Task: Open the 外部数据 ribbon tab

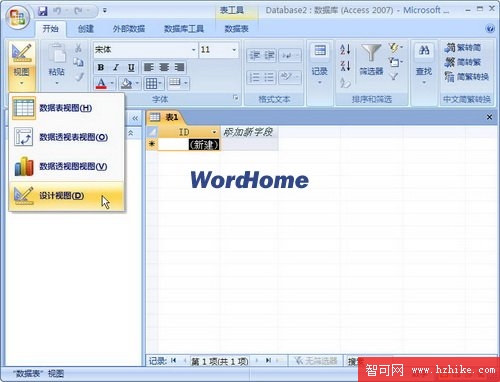Action: tap(129, 29)
